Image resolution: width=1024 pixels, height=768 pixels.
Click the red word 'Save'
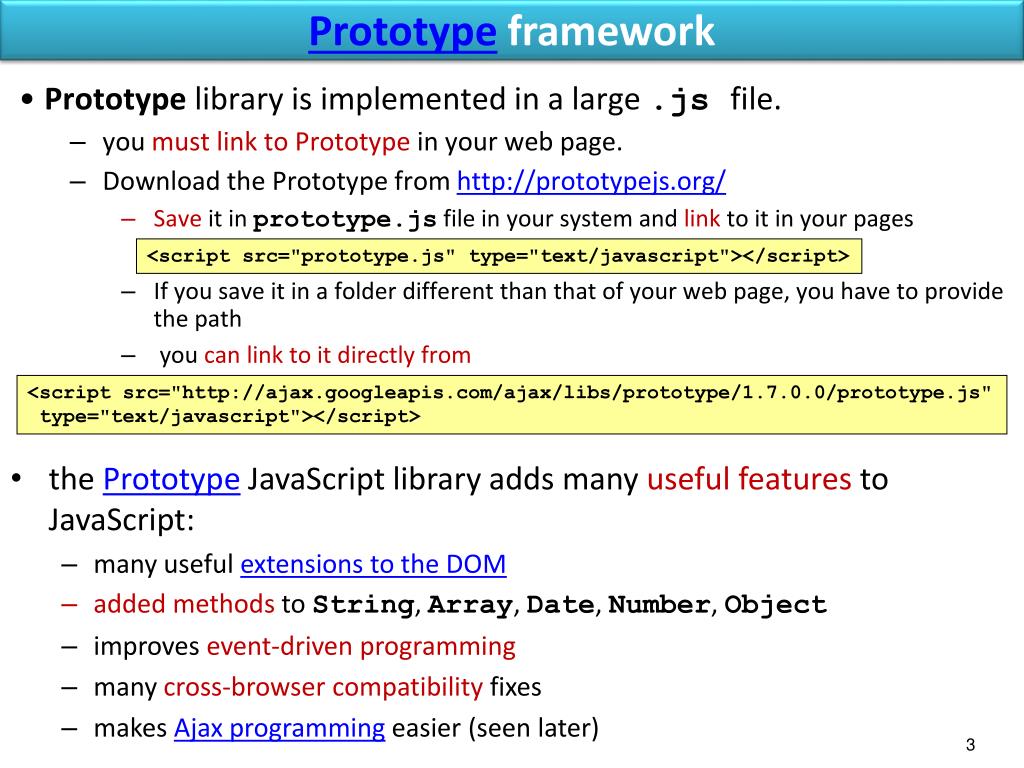(x=177, y=219)
